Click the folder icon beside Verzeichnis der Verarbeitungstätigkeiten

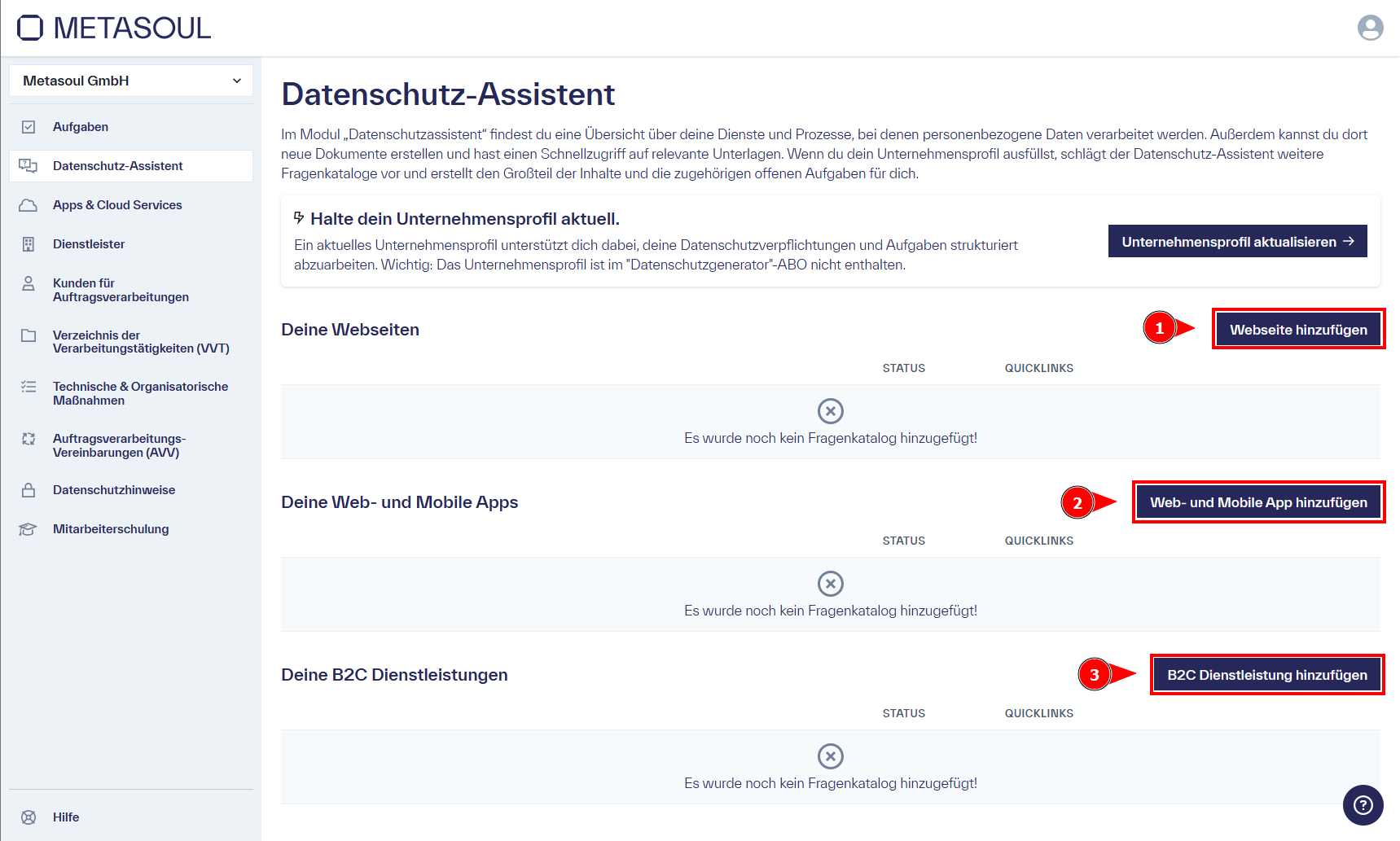point(29,335)
